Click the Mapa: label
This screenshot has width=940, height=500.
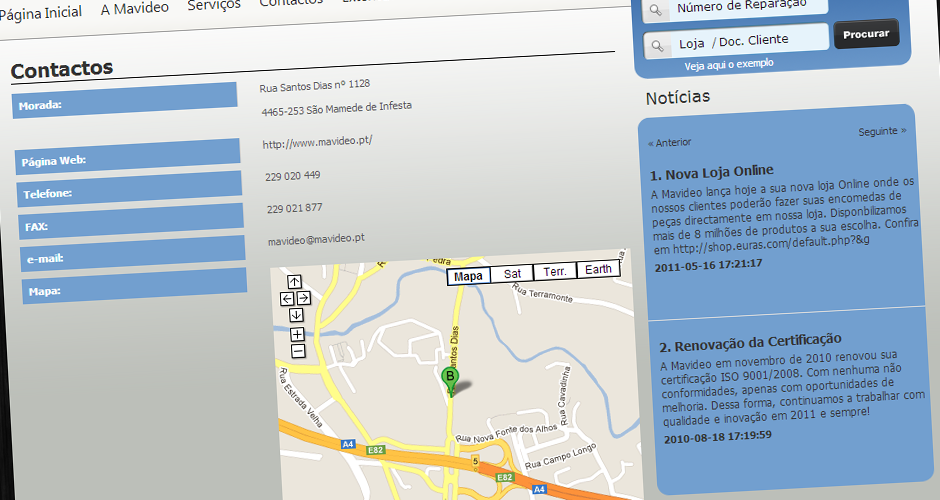click(x=44, y=292)
